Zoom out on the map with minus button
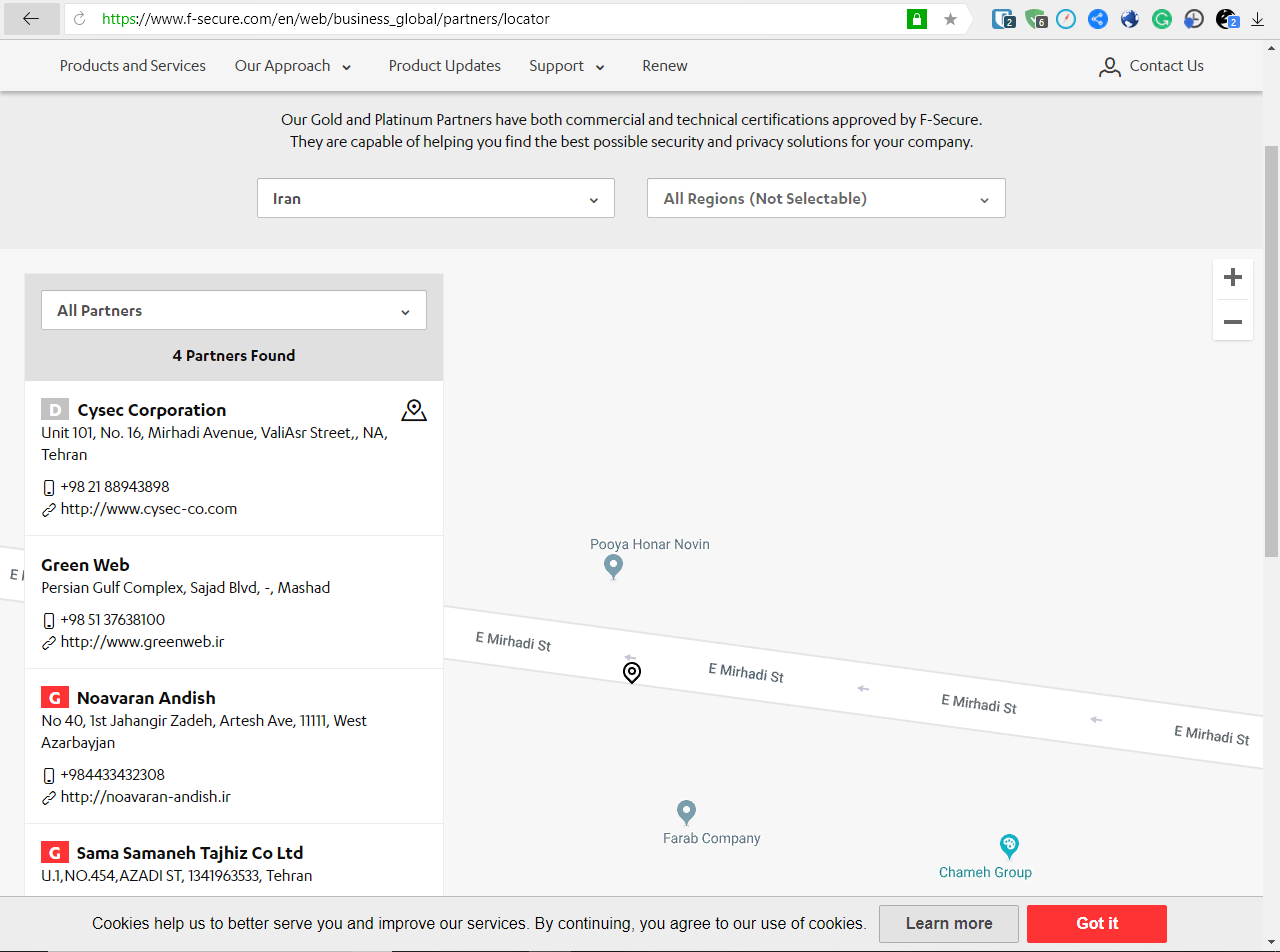 coord(1233,321)
